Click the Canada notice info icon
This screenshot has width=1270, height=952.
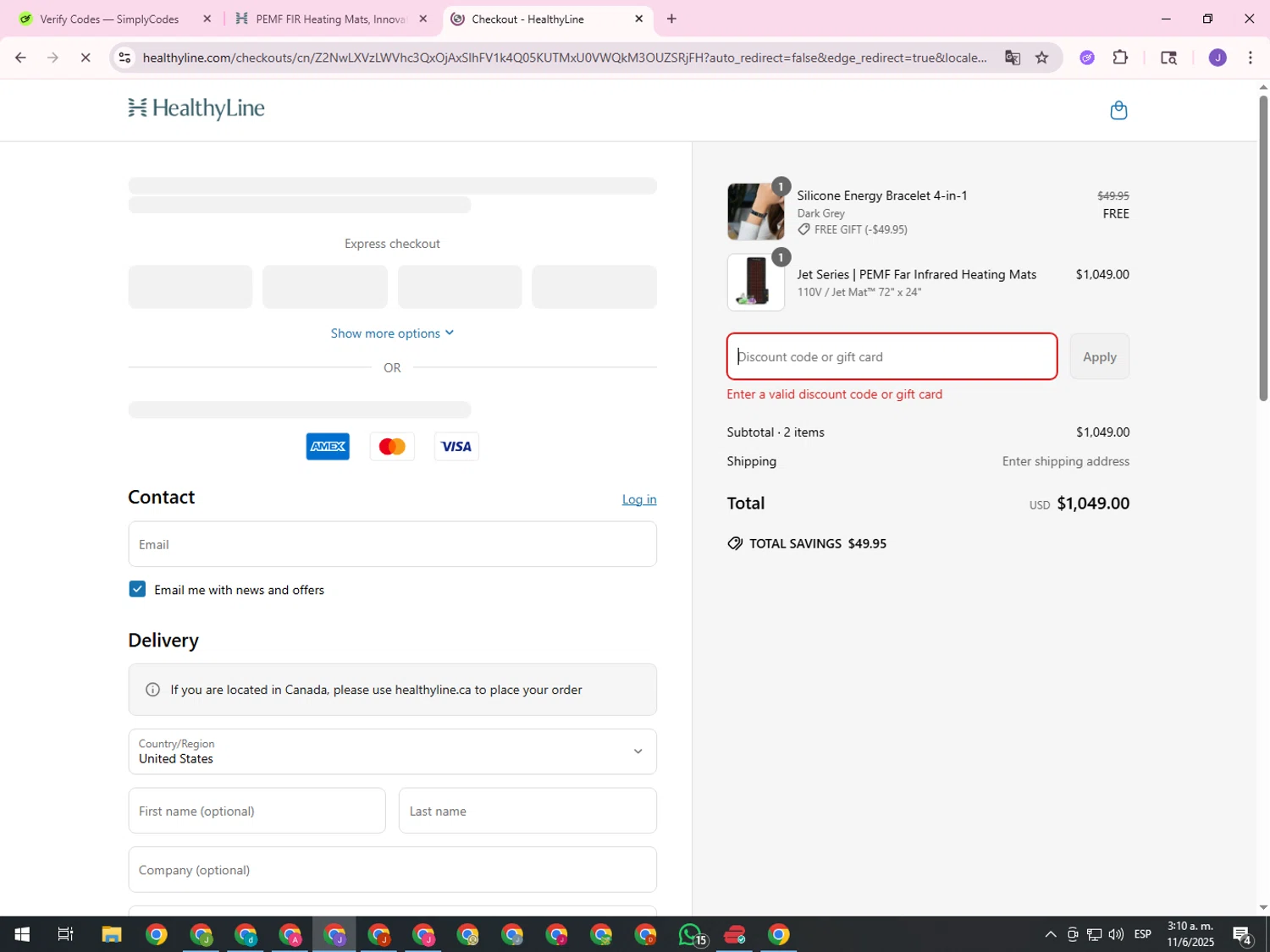pos(152,690)
